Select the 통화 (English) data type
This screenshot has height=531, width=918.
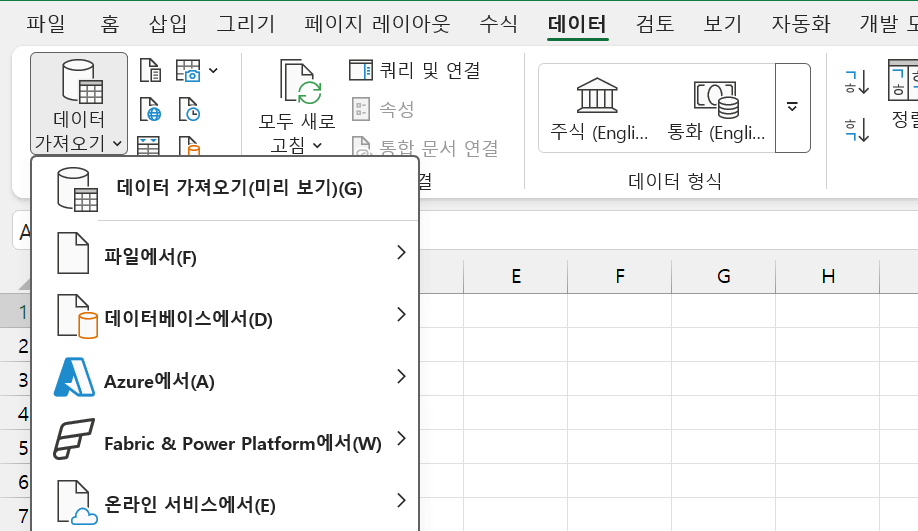(716, 109)
